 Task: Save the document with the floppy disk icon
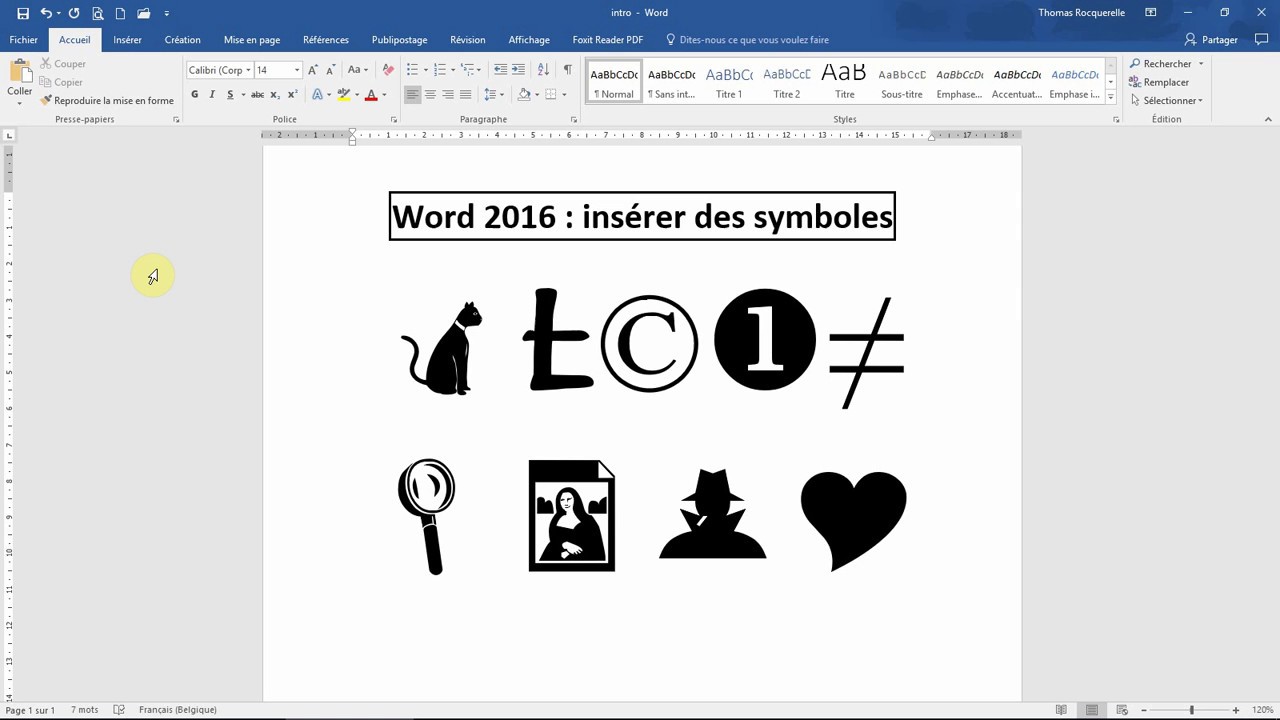[23, 13]
